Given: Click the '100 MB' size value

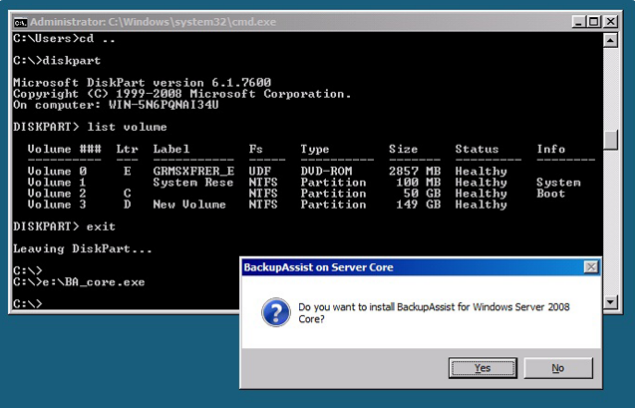Looking at the screenshot, I should pos(418,182).
